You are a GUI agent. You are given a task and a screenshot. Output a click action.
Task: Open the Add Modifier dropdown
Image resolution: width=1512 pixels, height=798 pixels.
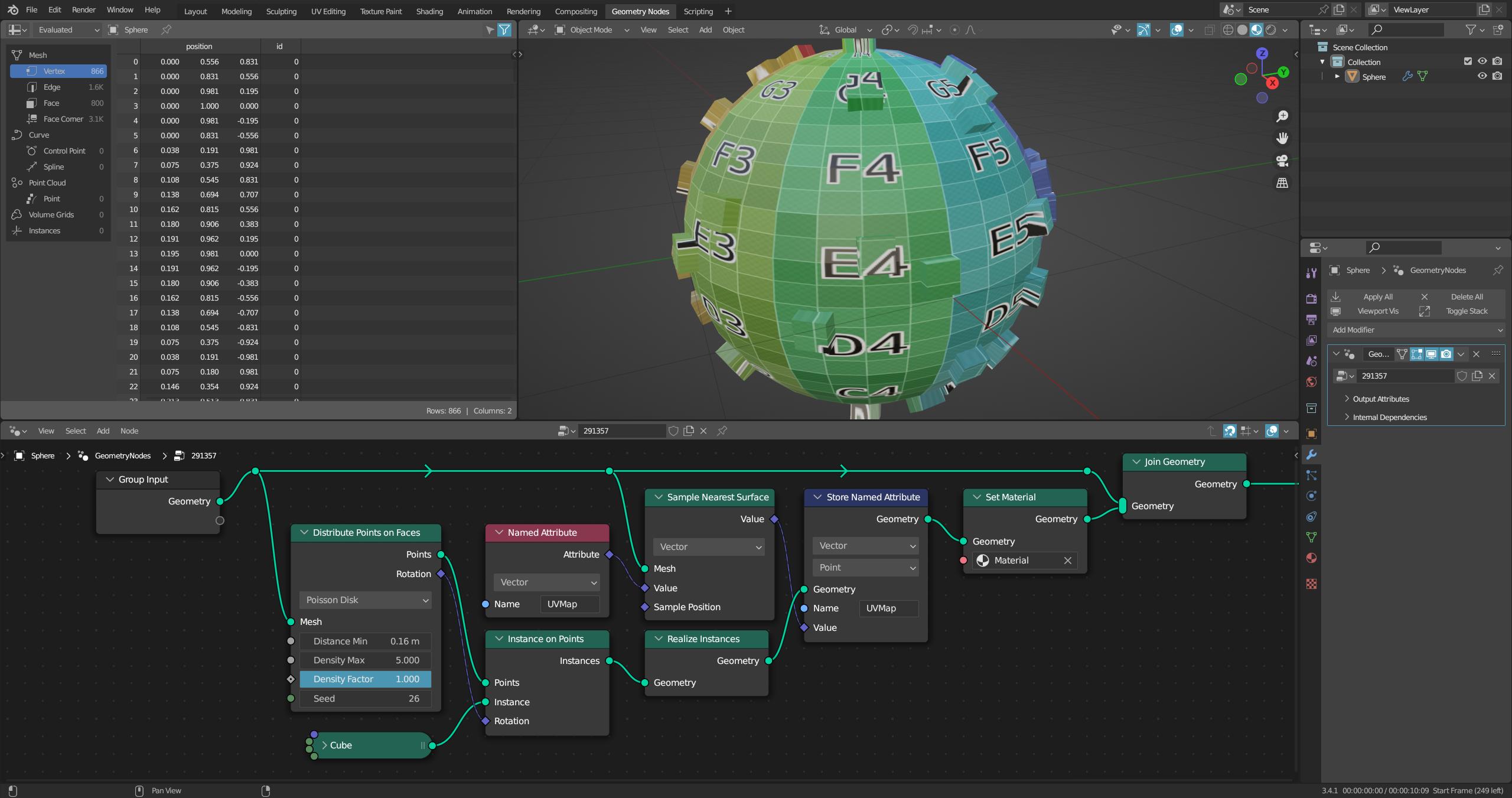click(1416, 330)
